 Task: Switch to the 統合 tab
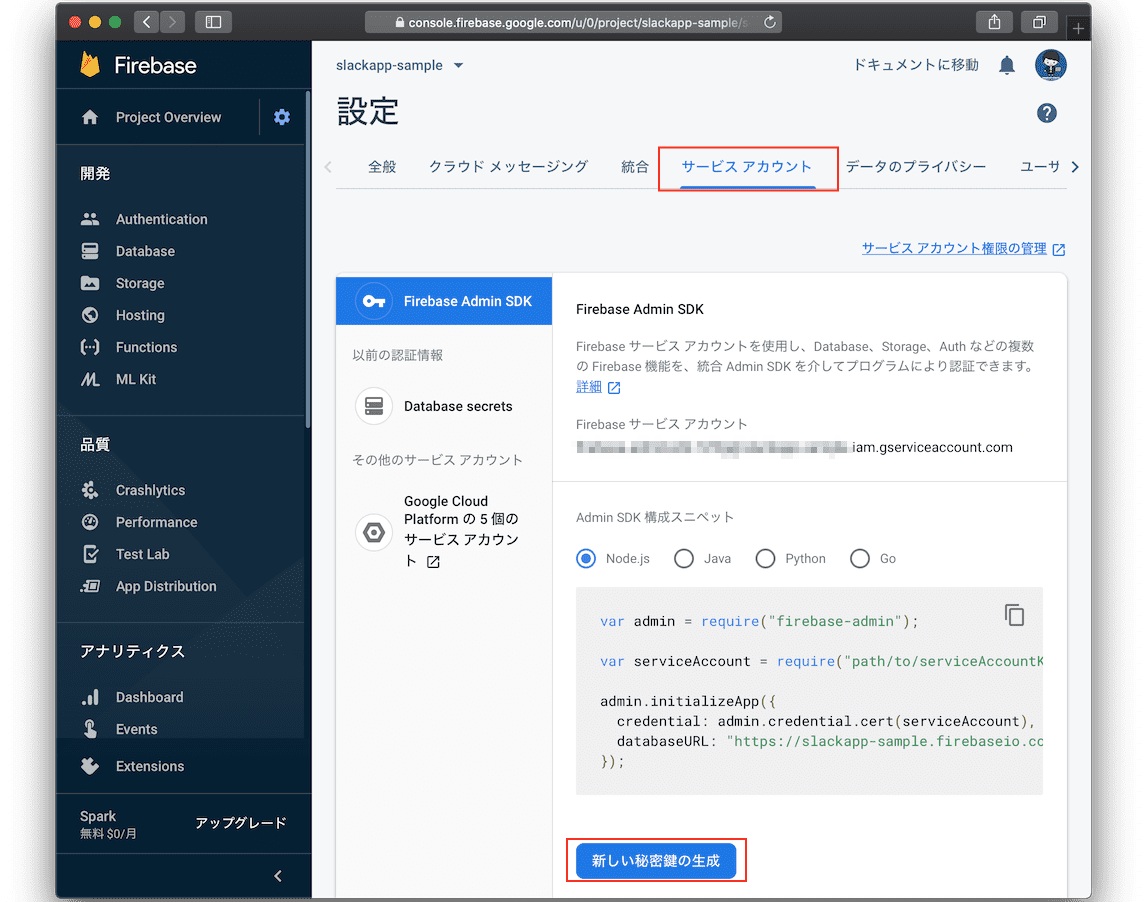[x=635, y=167]
